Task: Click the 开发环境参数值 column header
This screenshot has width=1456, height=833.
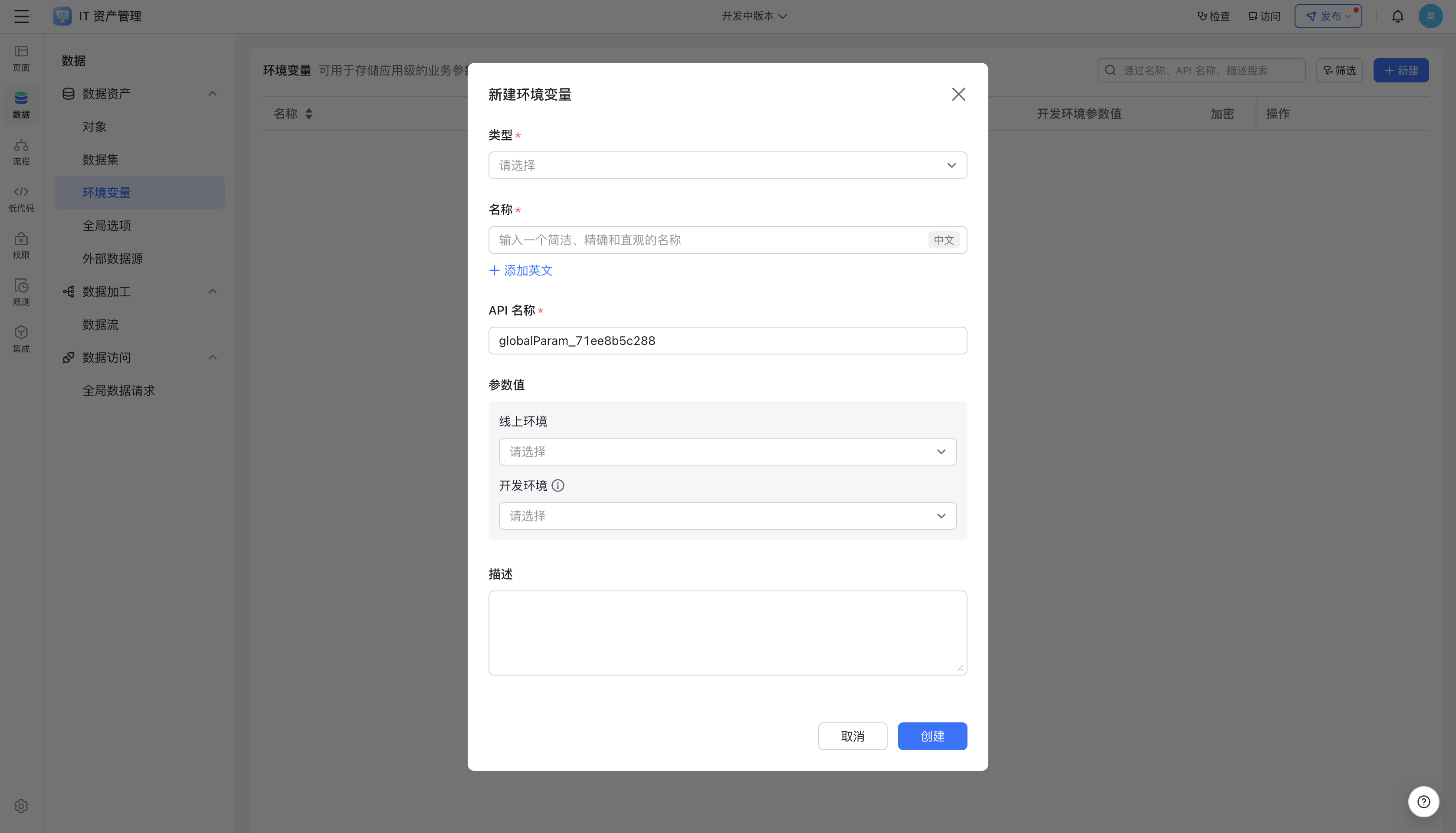Action: pyautogui.click(x=1079, y=114)
